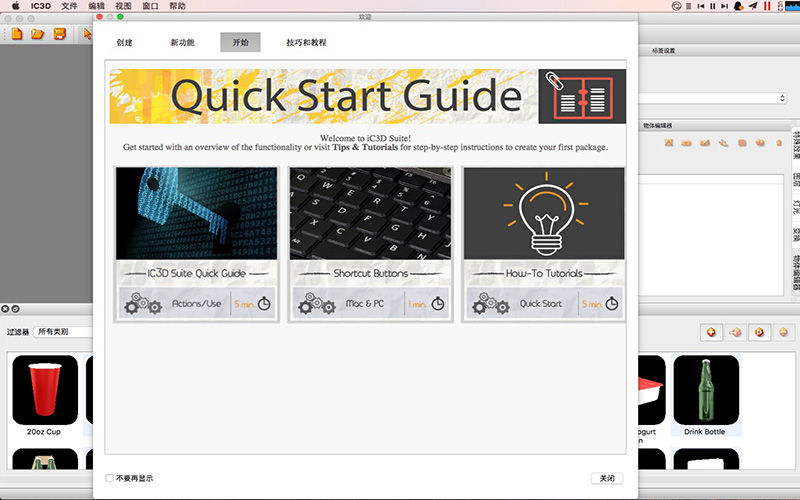
Task: Click the bottle icon in object editor
Action: click(x=779, y=143)
